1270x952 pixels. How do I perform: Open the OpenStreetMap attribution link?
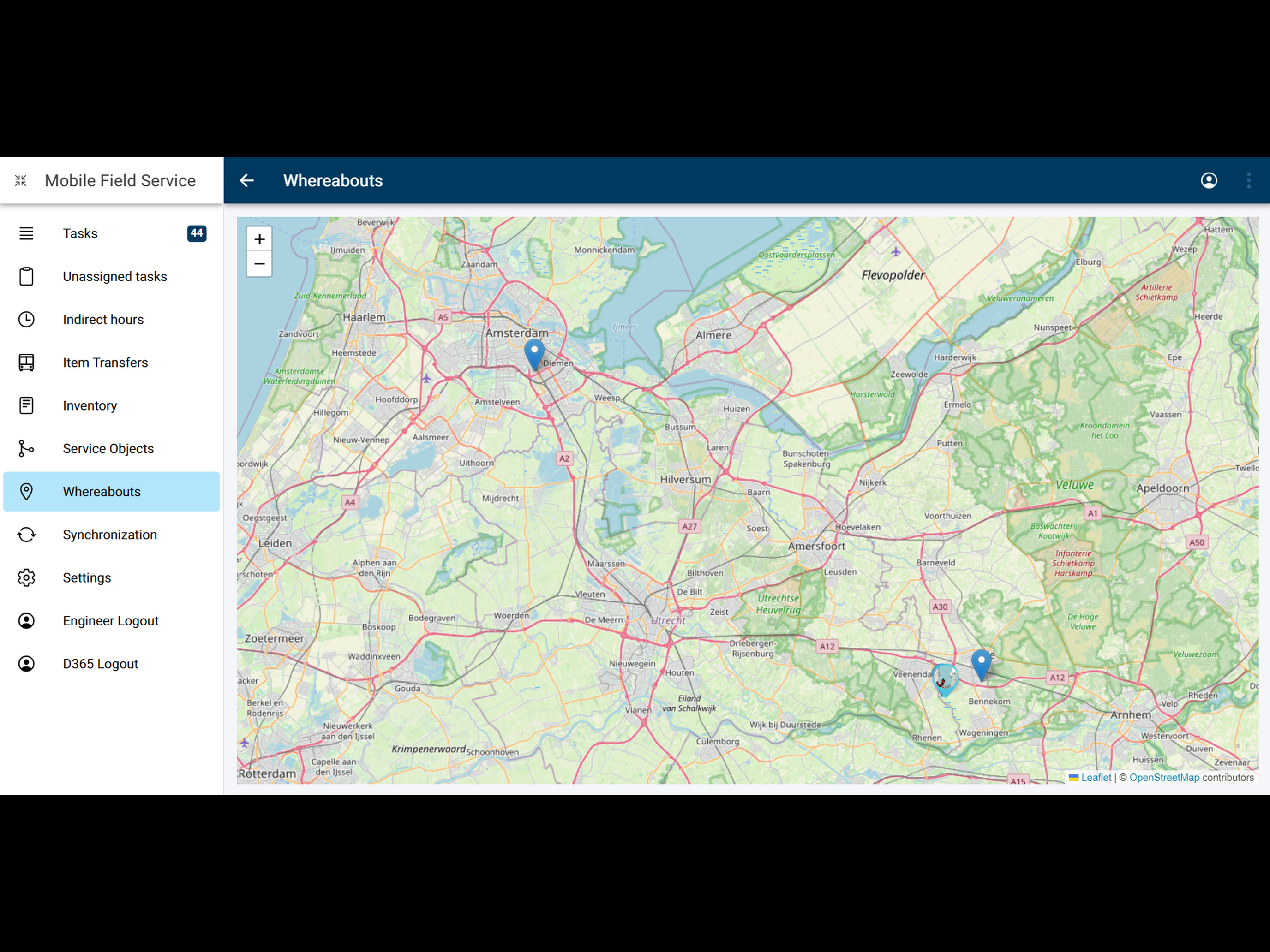click(1164, 778)
